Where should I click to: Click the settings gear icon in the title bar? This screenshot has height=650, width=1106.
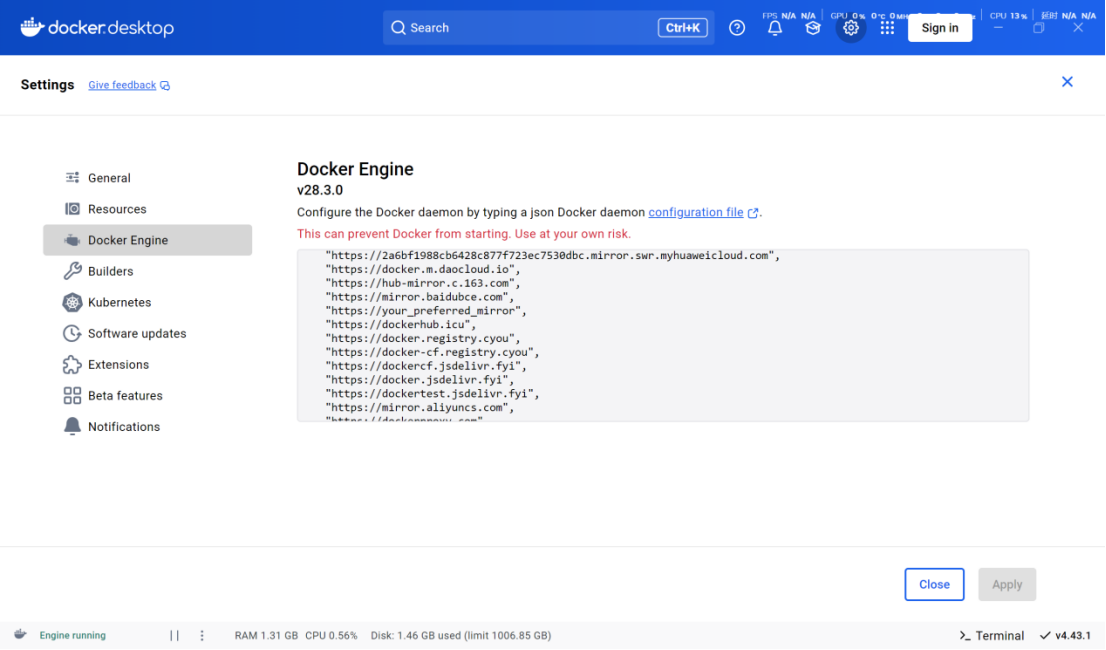pos(850,27)
